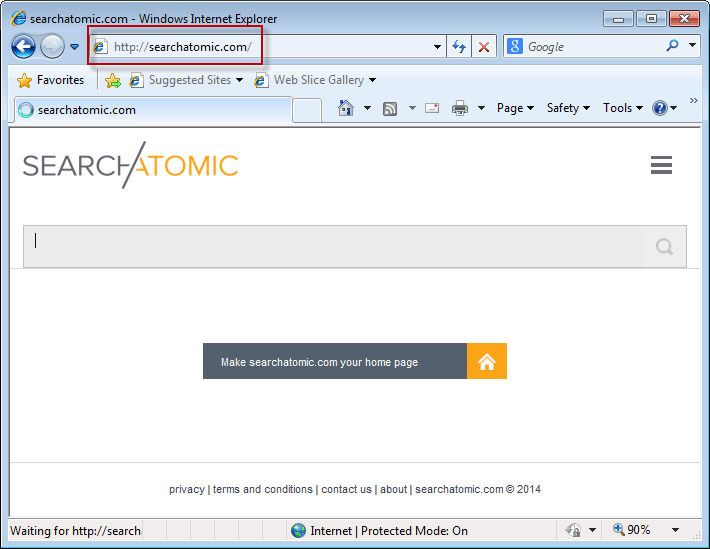Expand the command bar overflow chevron
This screenshot has height=549, width=710.
tap(693, 101)
